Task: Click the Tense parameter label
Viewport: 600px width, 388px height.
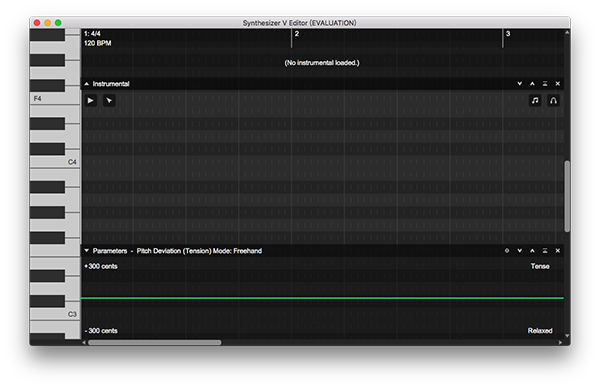Action: pyautogui.click(x=540, y=266)
